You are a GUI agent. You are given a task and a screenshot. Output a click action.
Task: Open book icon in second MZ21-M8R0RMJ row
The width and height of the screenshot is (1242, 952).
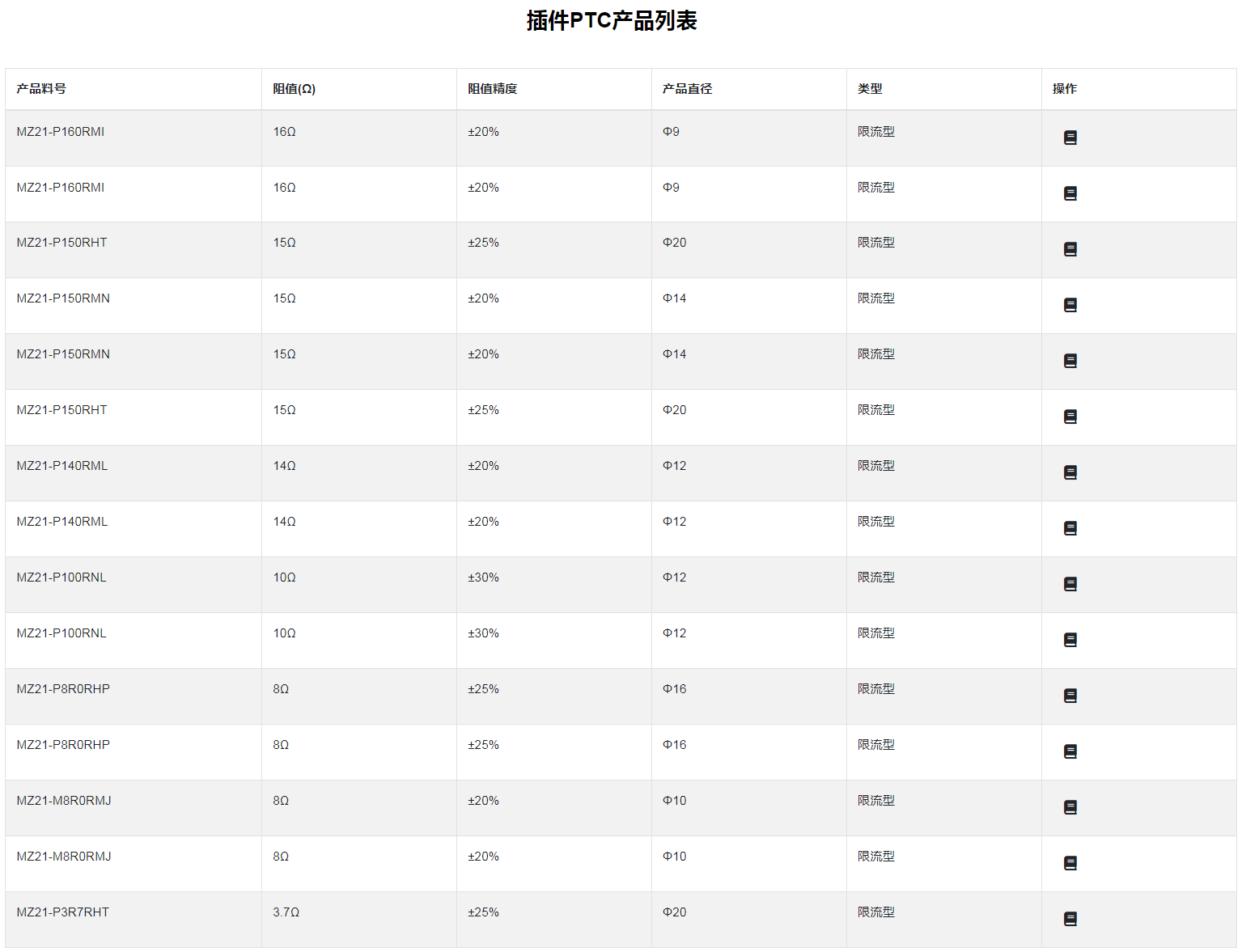coord(1070,863)
